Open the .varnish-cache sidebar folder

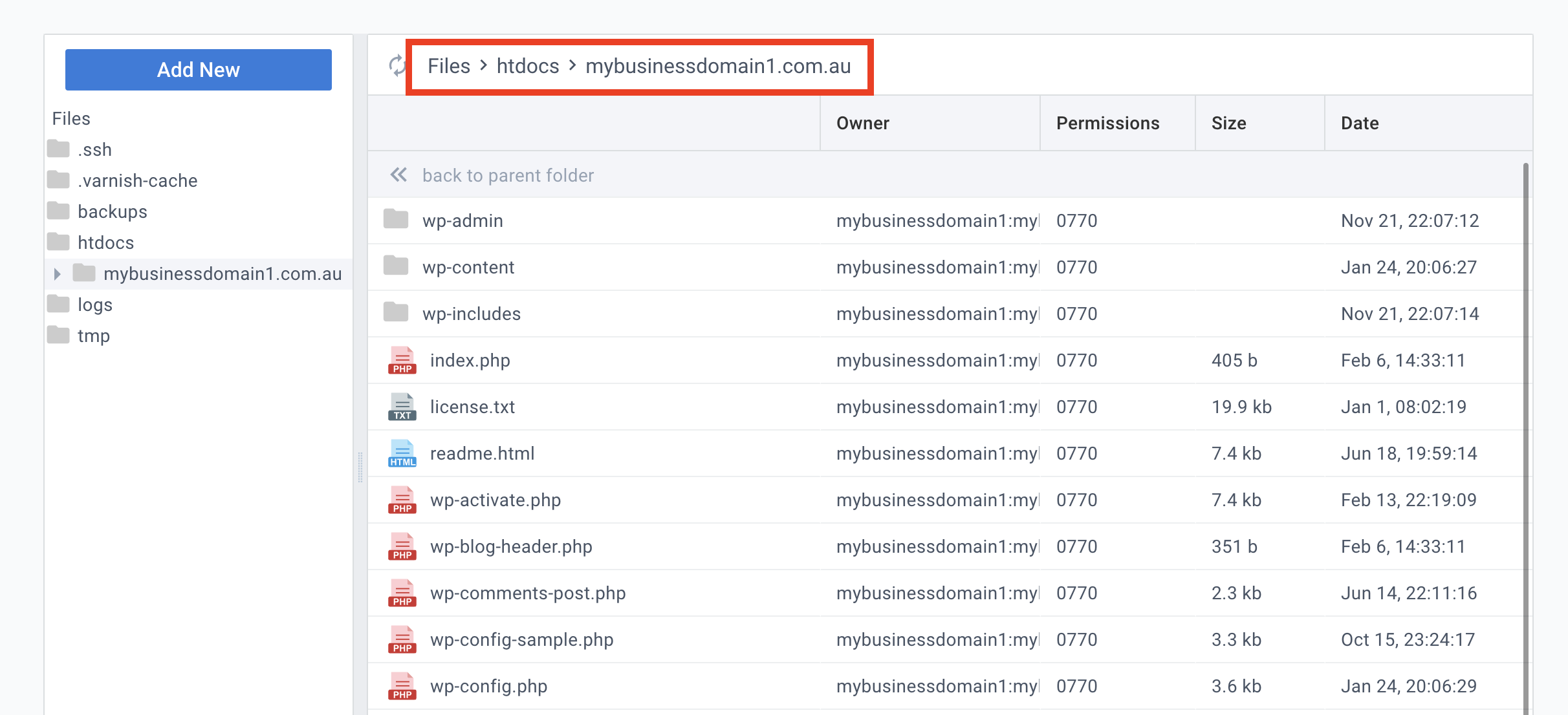(x=137, y=180)
